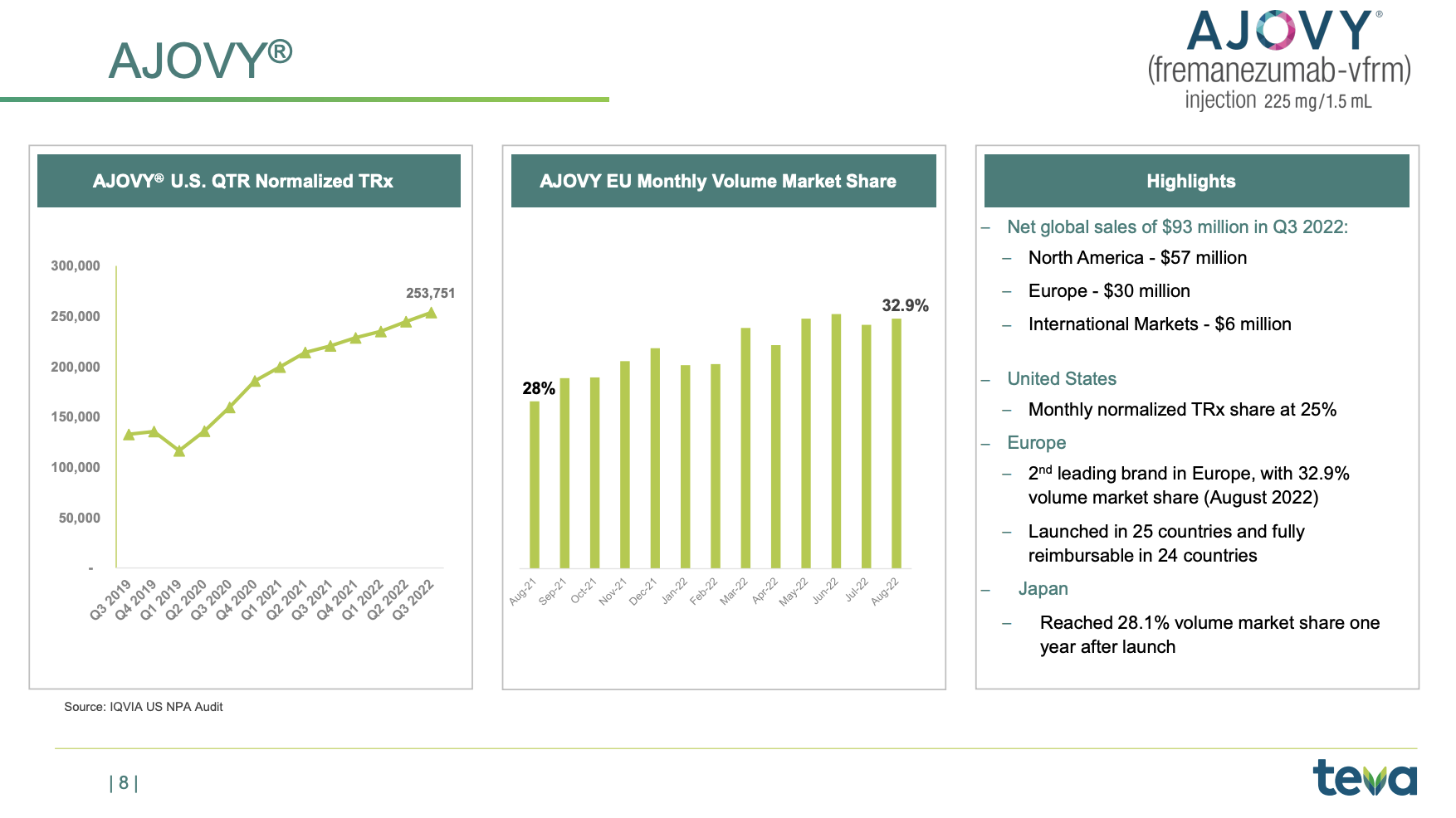The height and width of the screenshot is (818, 1456).
Task: Click the 'United States' section heading
Action: [x=1062, y=379]
